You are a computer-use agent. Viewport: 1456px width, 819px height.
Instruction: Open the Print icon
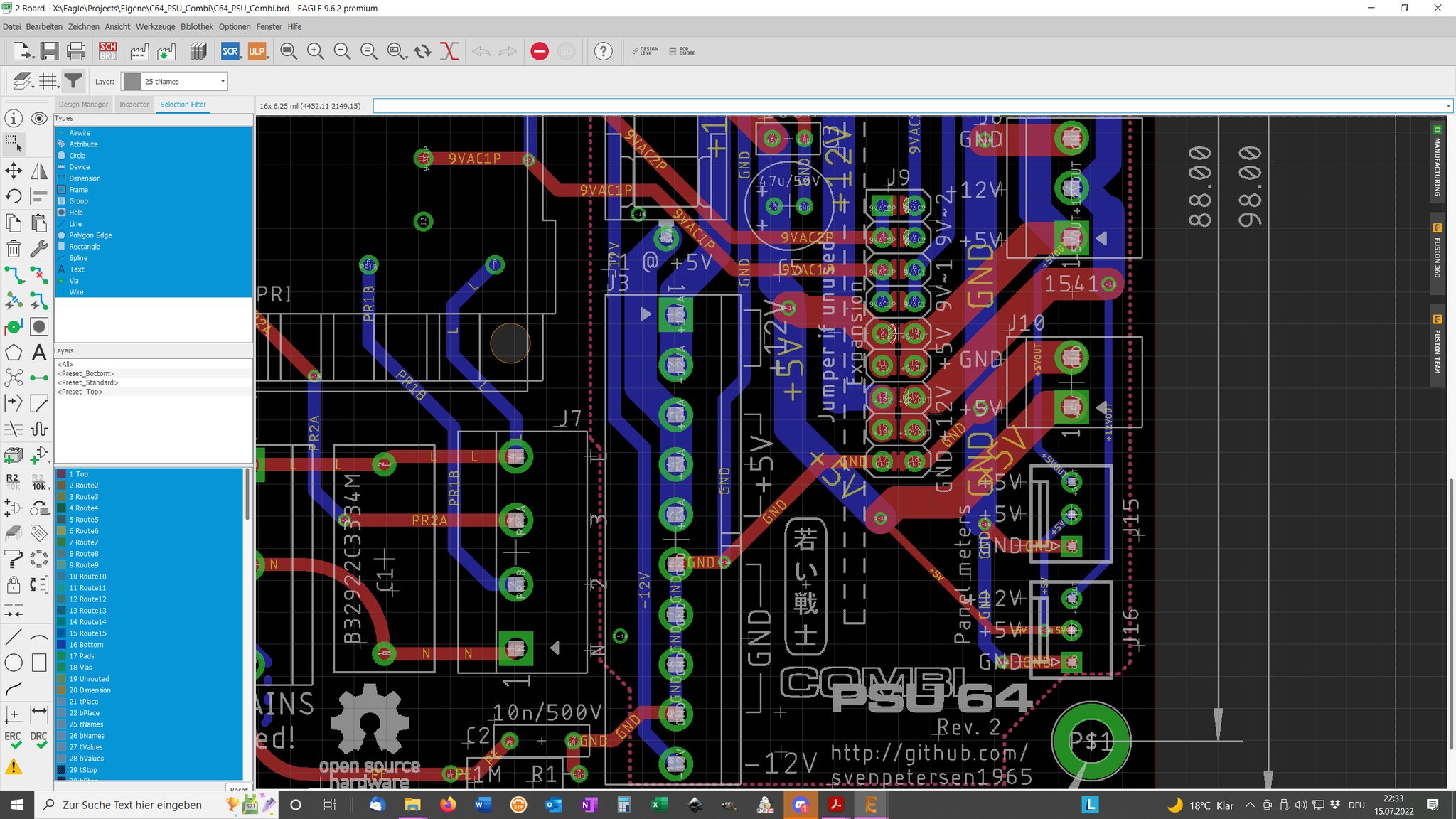point(76,51)
